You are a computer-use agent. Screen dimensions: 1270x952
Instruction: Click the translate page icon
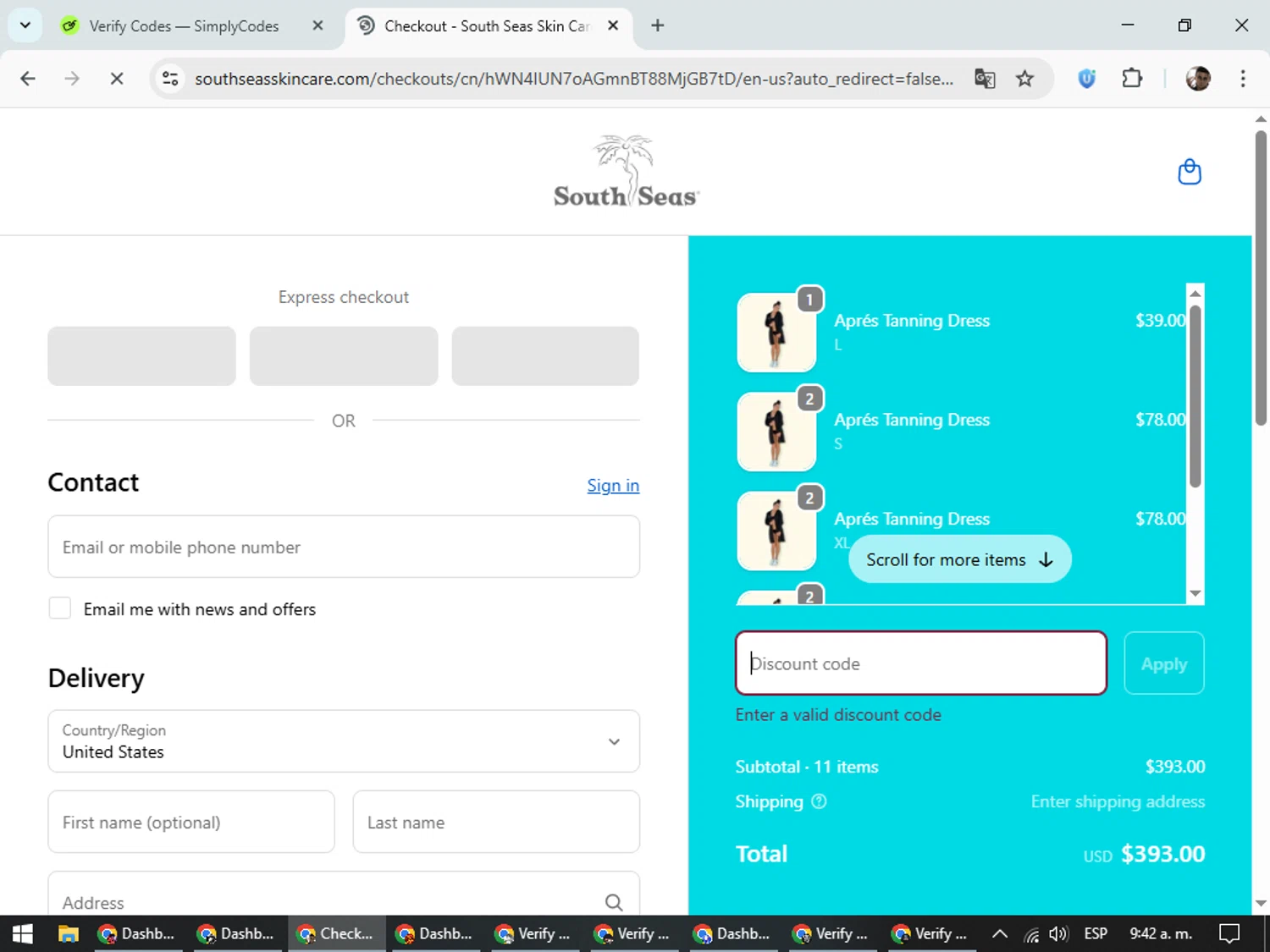(985, 79)
